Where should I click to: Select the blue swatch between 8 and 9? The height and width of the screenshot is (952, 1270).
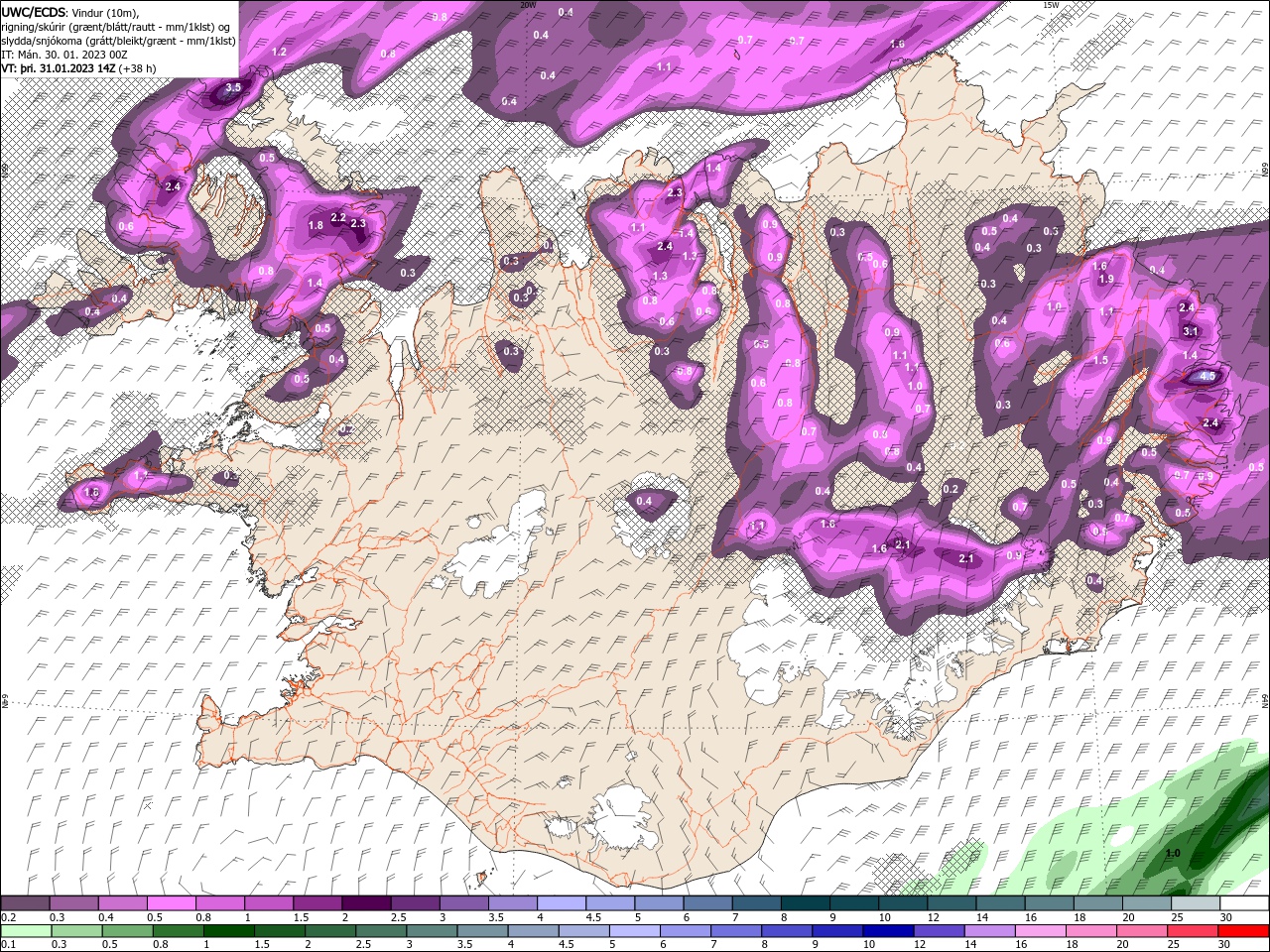(788, 930)
